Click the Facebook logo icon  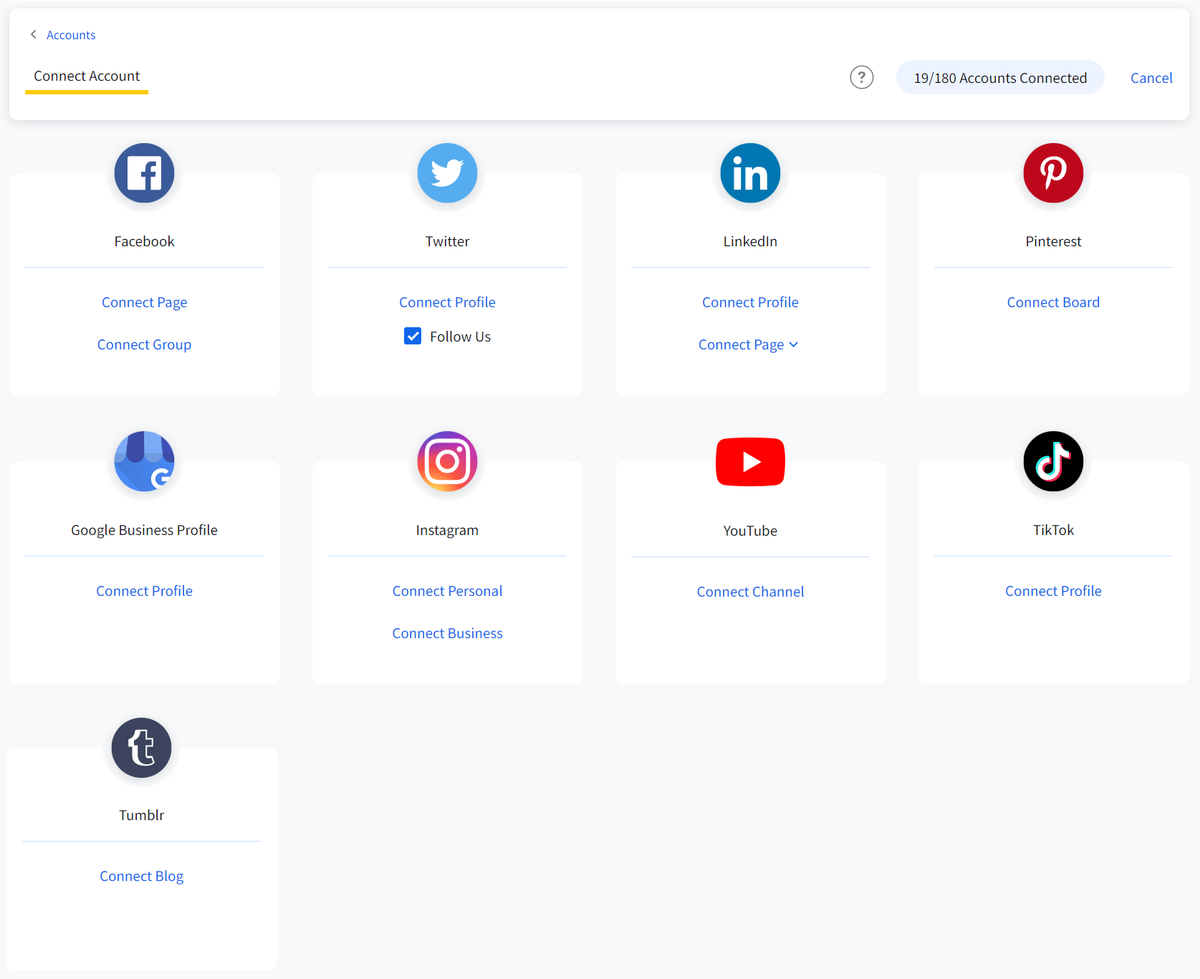(x=144, y=173)
